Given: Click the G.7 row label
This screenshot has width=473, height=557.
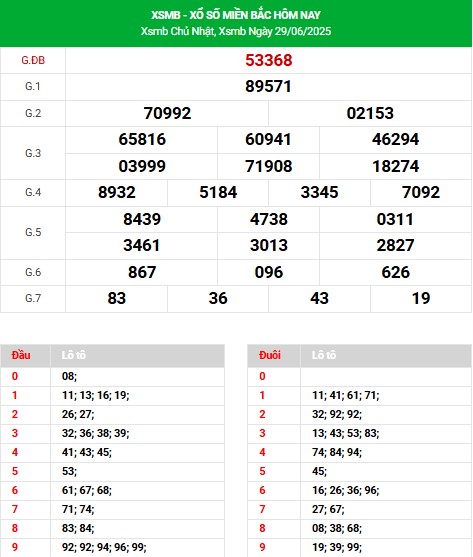Looking at the screenshot, I should [x=33, y=298].
